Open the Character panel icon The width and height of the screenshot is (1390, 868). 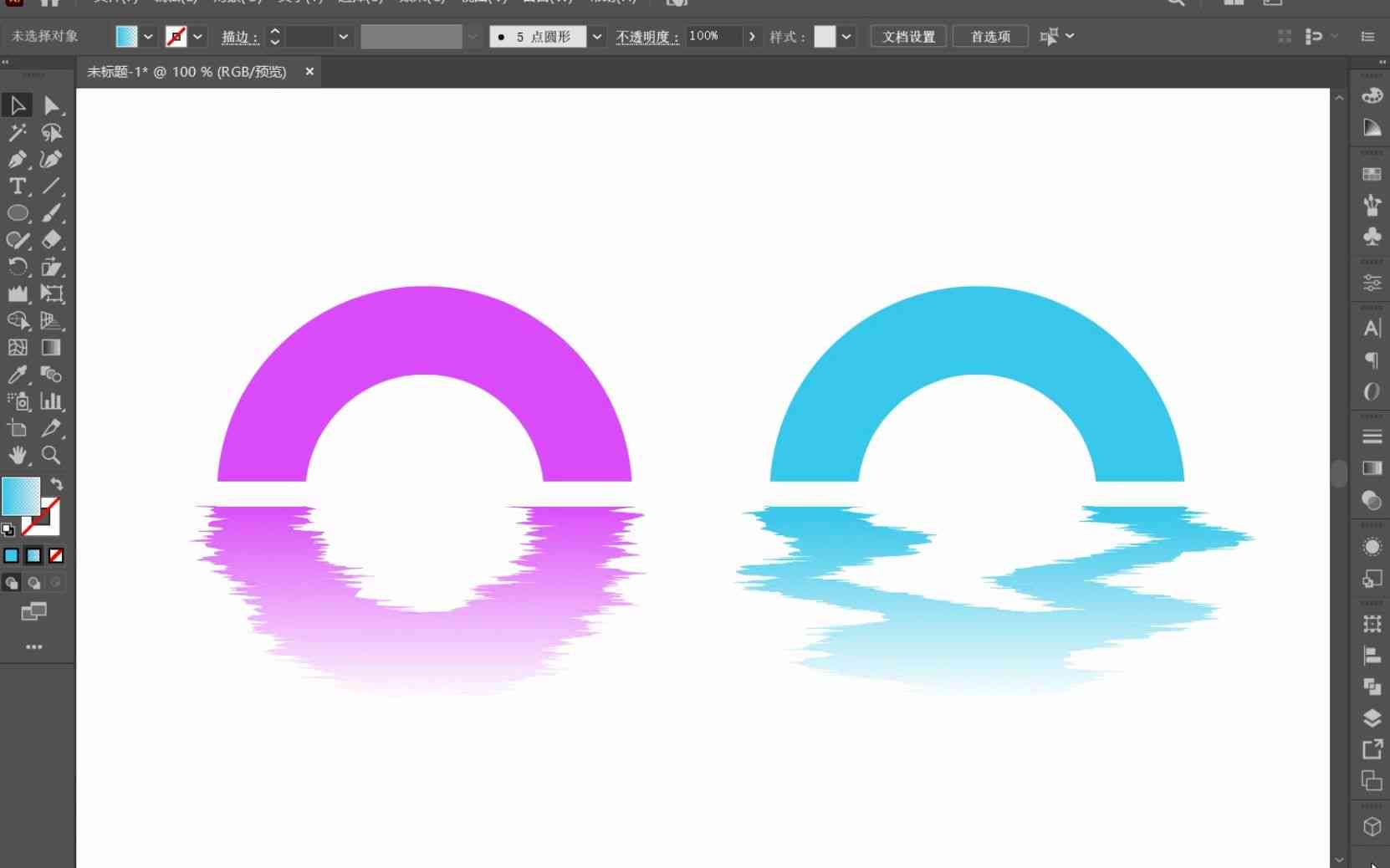coord(1372,328)
